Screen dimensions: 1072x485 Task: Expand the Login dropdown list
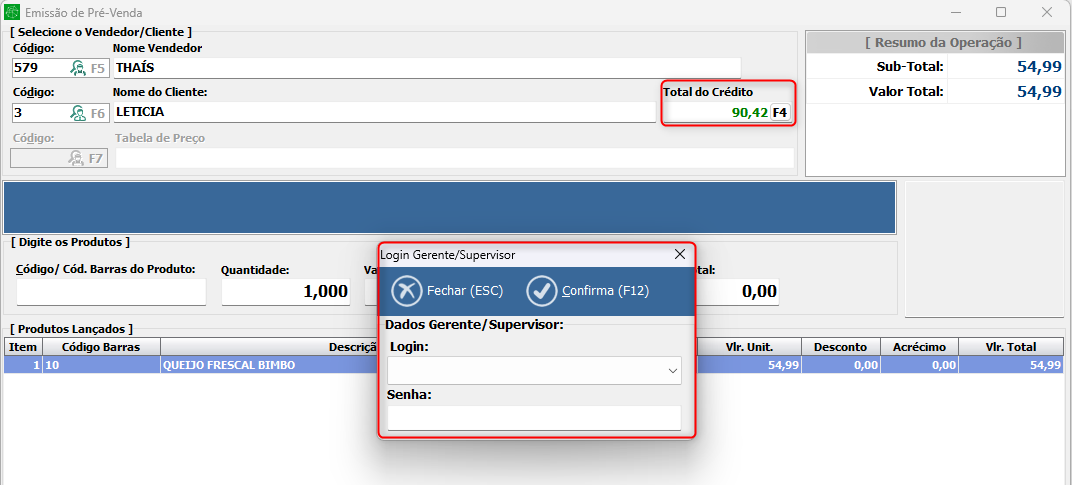(x=671, y=371)
